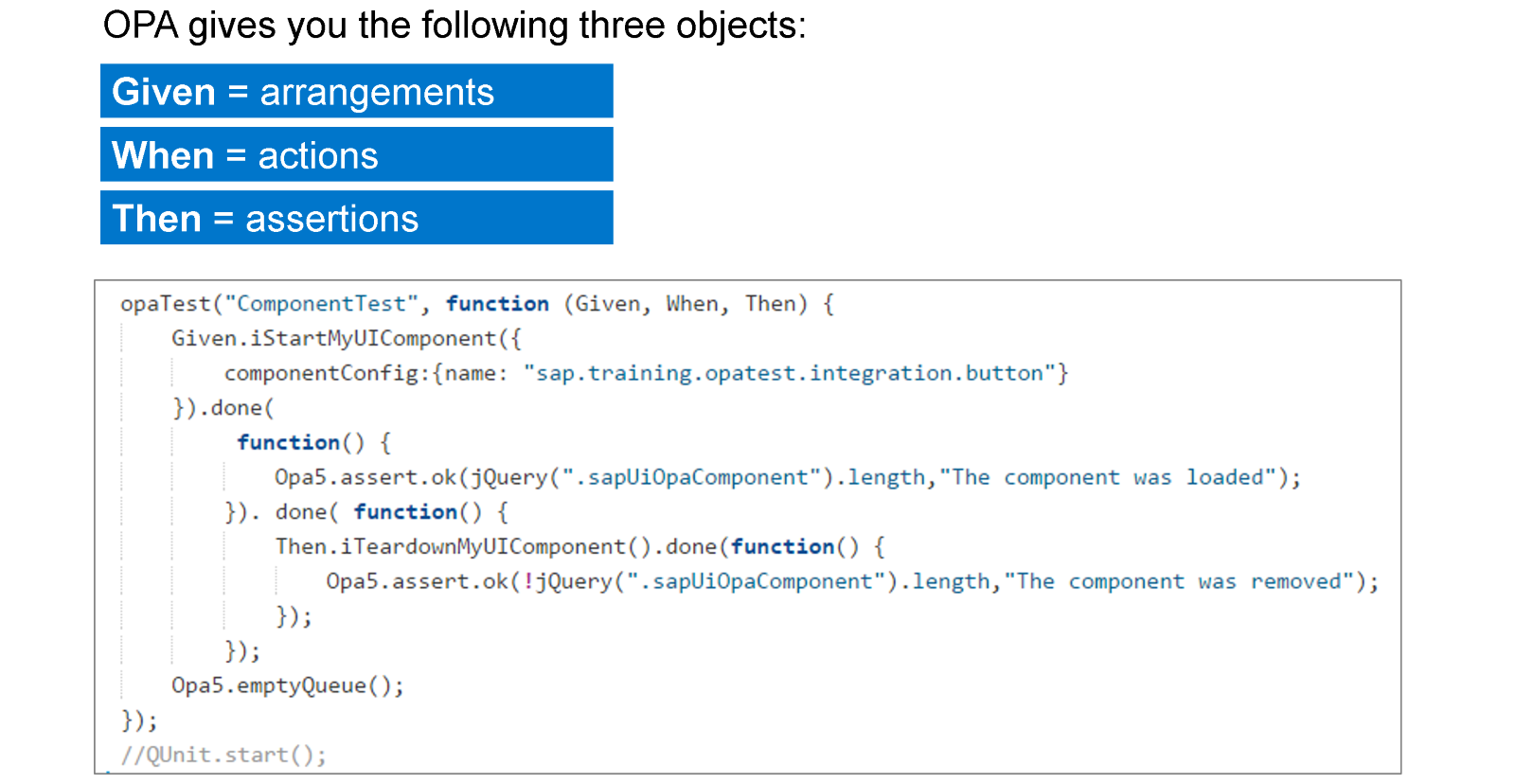Click the word Given in function parameters
Screen dimensions: 1515x784
pos(608,304)
